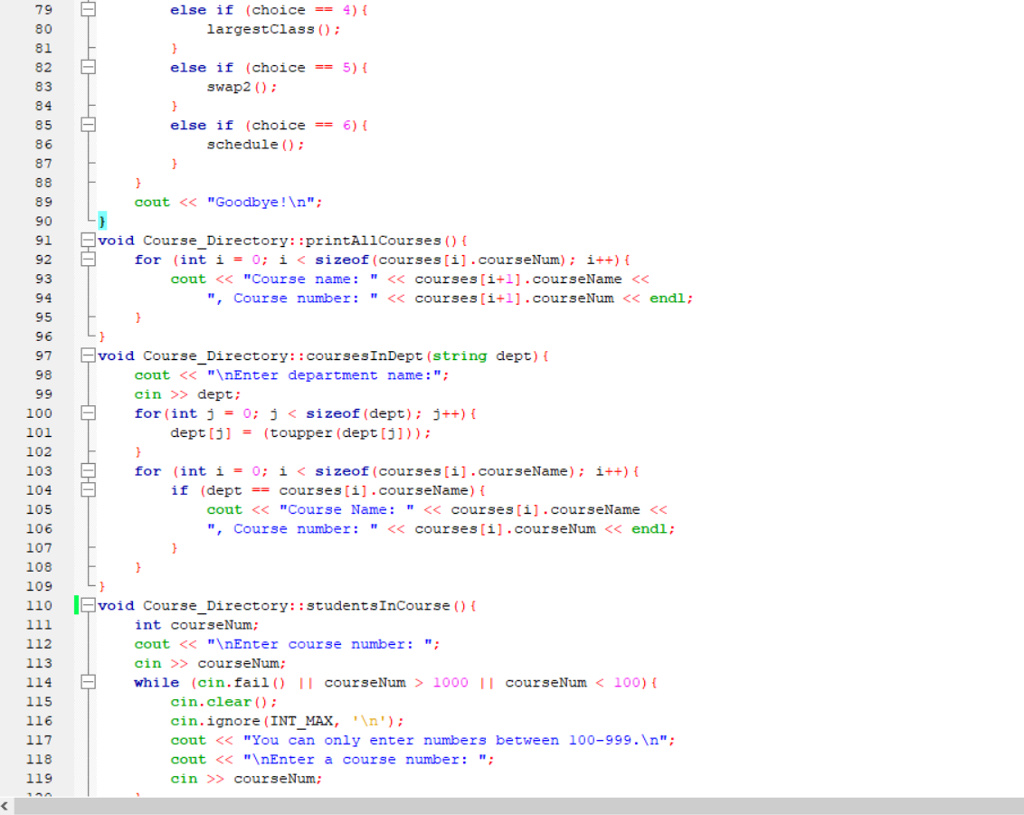This screenshot has height=815, width=1024.
Task: Click 'cin >> courseNum;' on line 119
Action: [x=246, y=778]
